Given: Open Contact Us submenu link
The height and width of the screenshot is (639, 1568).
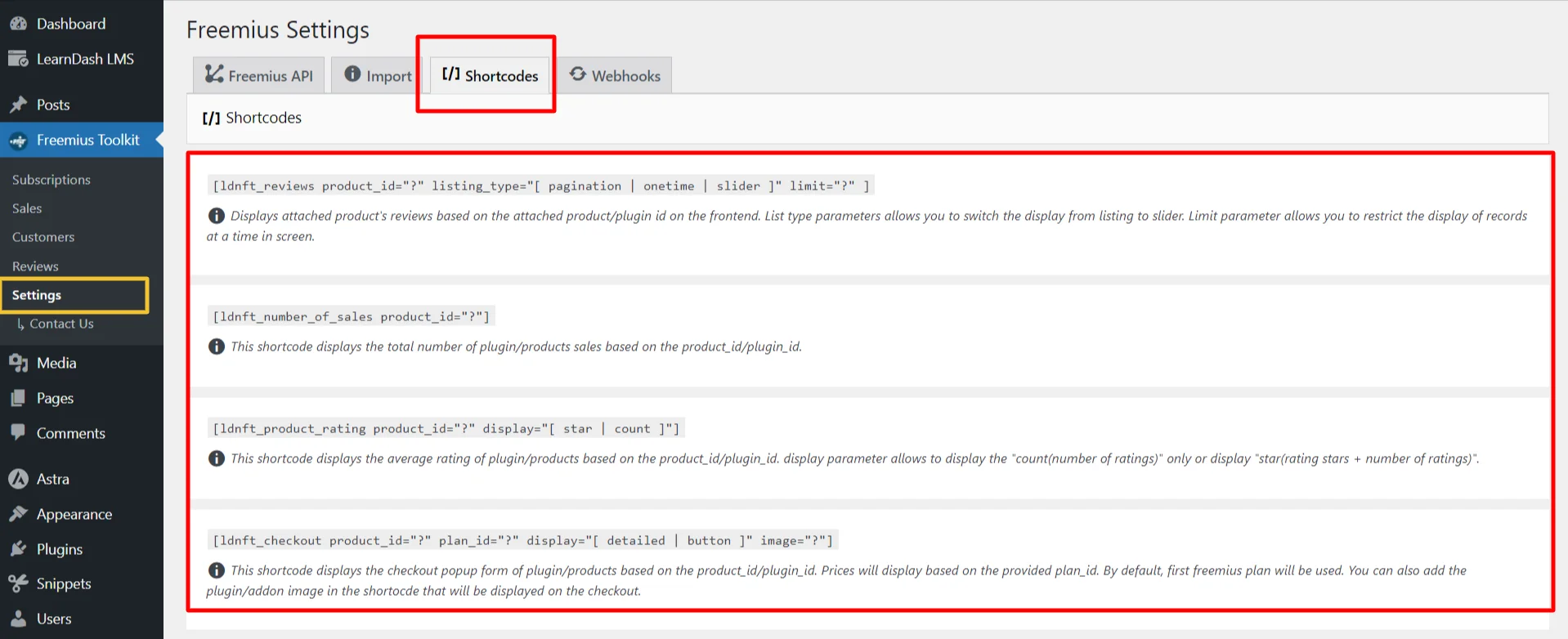Looking at the screenshot, I should point(61,324).
